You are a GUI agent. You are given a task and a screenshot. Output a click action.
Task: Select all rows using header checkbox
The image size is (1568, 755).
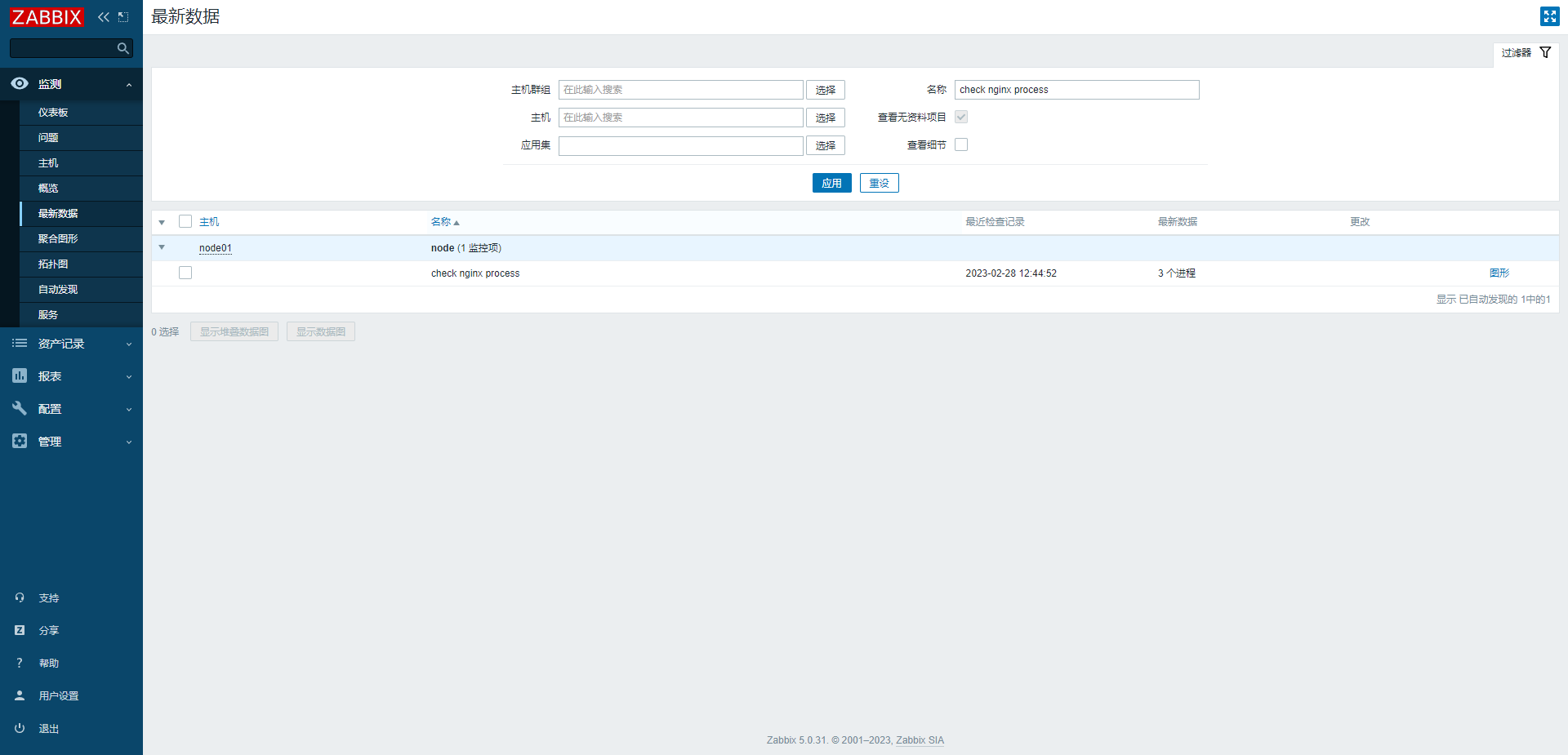coord(185,221)
